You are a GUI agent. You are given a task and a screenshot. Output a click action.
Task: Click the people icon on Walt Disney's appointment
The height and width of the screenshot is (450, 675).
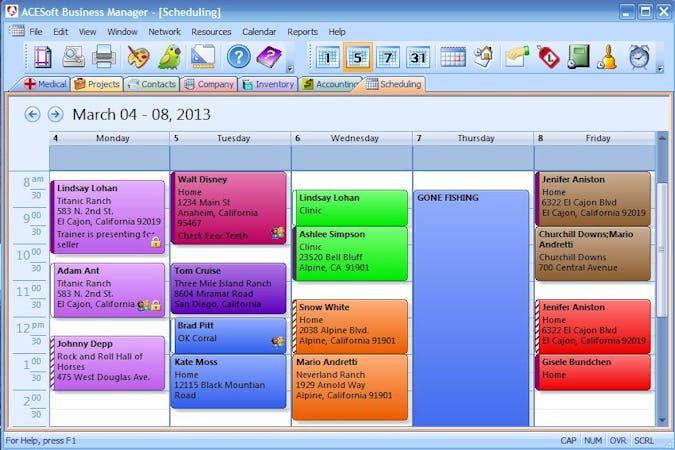tap(278, 233)
